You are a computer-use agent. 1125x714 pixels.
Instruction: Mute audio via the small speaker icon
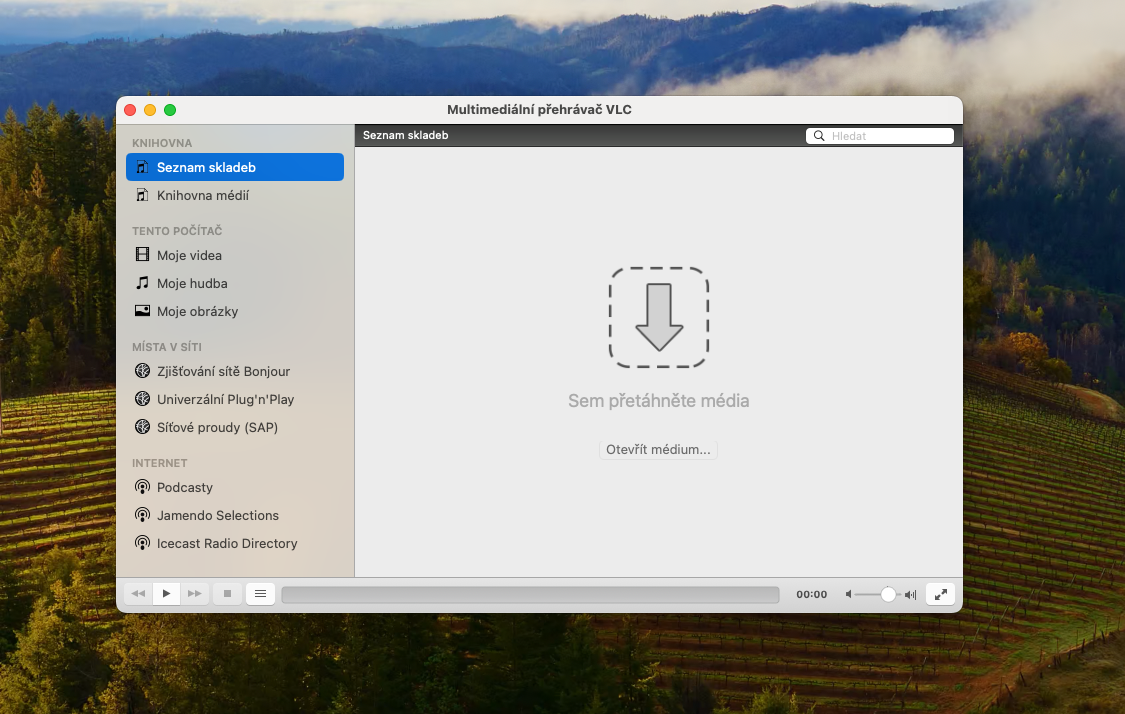(x=849, y=594)
